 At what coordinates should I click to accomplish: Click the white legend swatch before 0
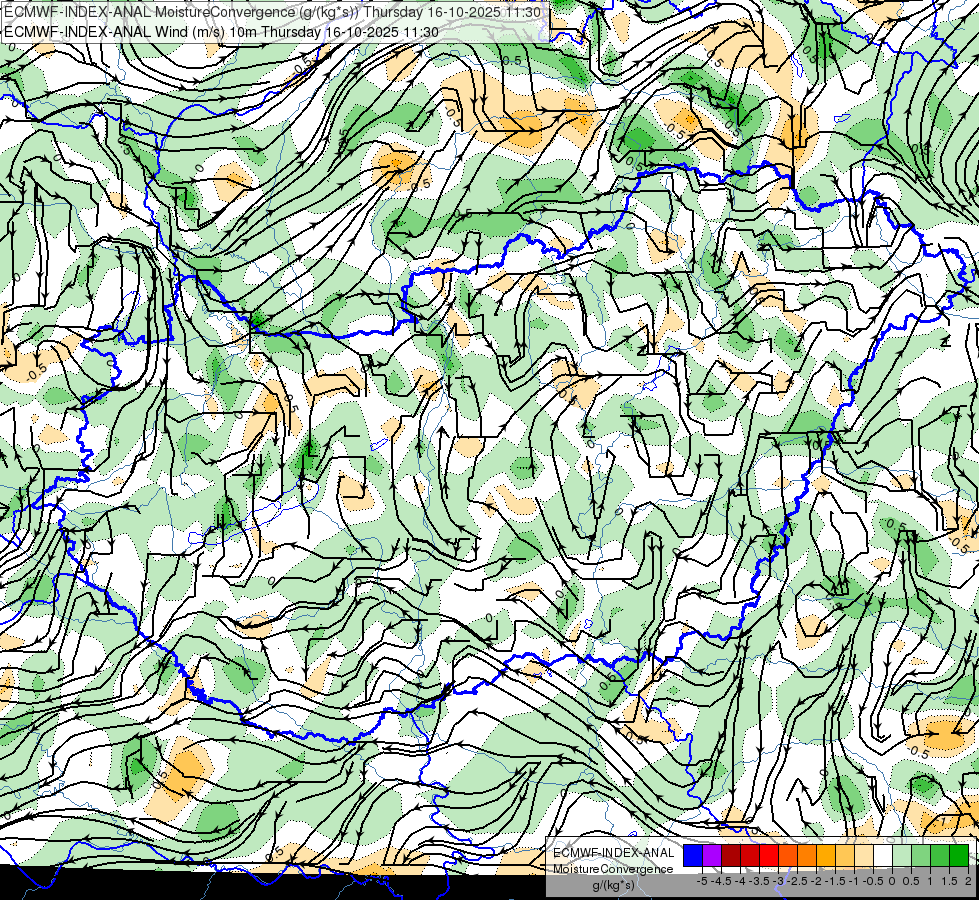(x=883, y=855)
